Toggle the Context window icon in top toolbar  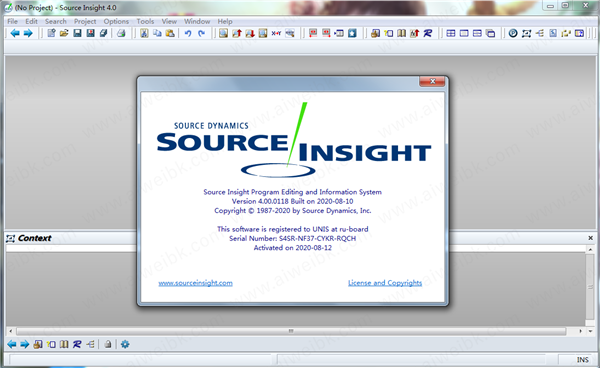(x=527, y=33)
